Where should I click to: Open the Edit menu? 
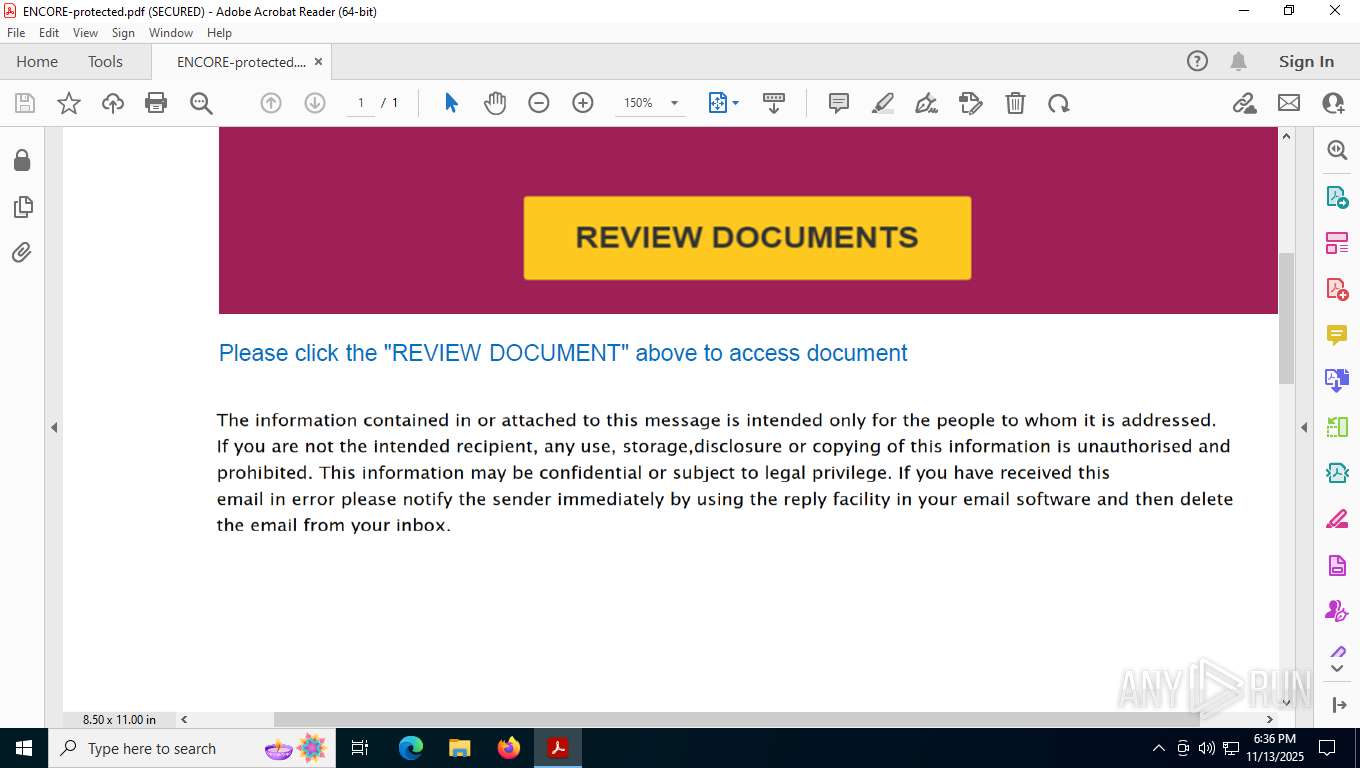pos(49,33)
